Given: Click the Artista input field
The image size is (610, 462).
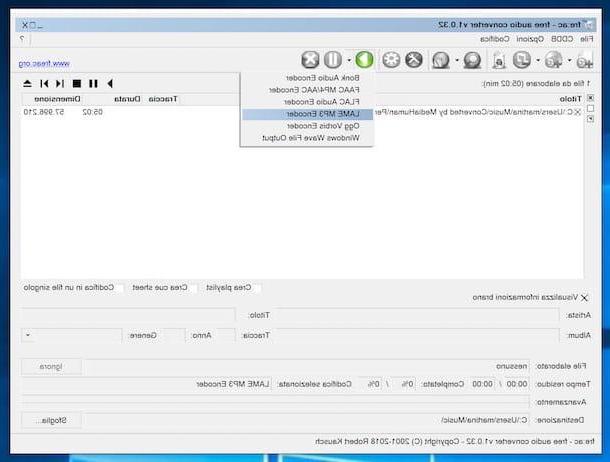Looking at the screenshot, I should (417, 315).
